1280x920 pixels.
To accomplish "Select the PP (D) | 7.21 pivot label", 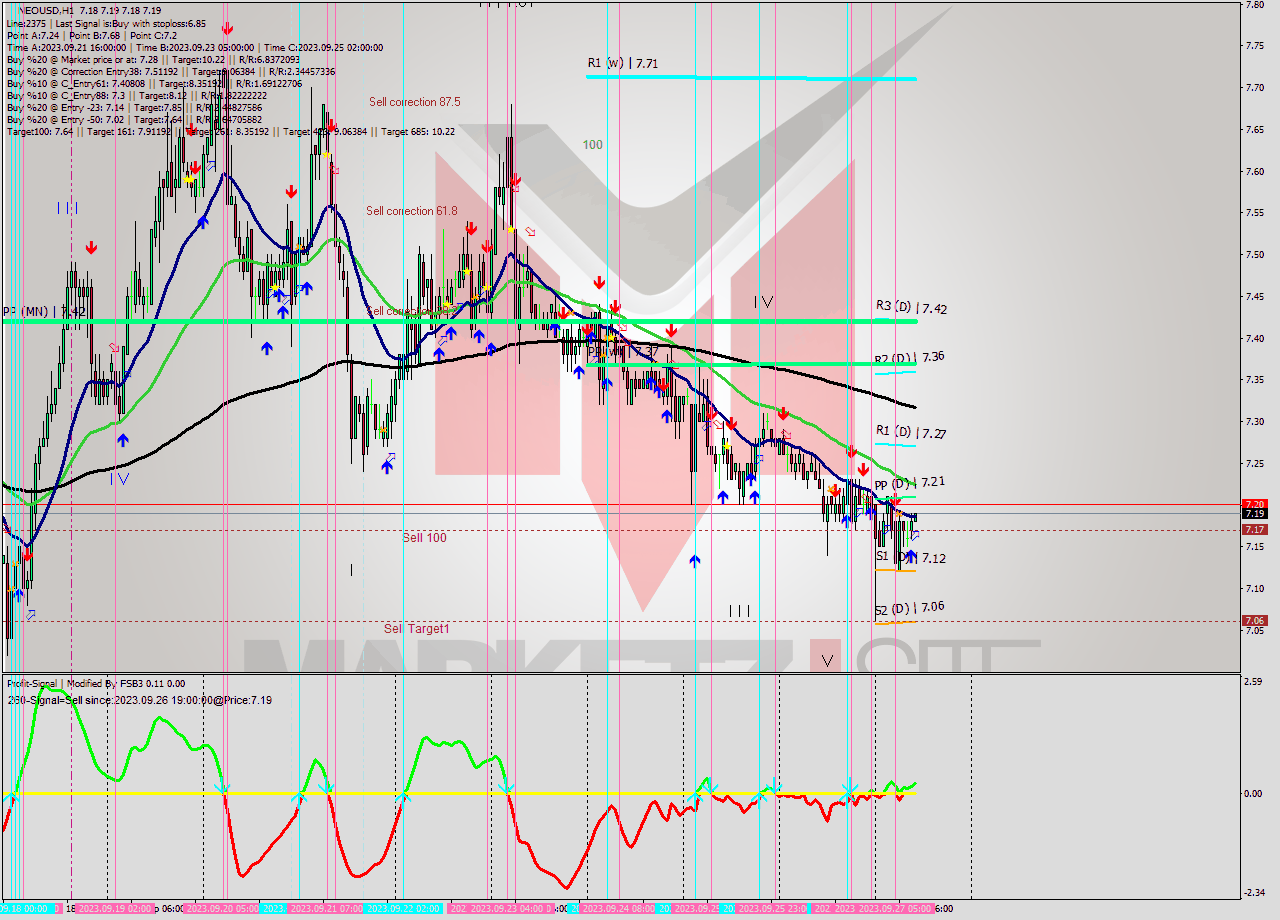I will pos(910,482).
